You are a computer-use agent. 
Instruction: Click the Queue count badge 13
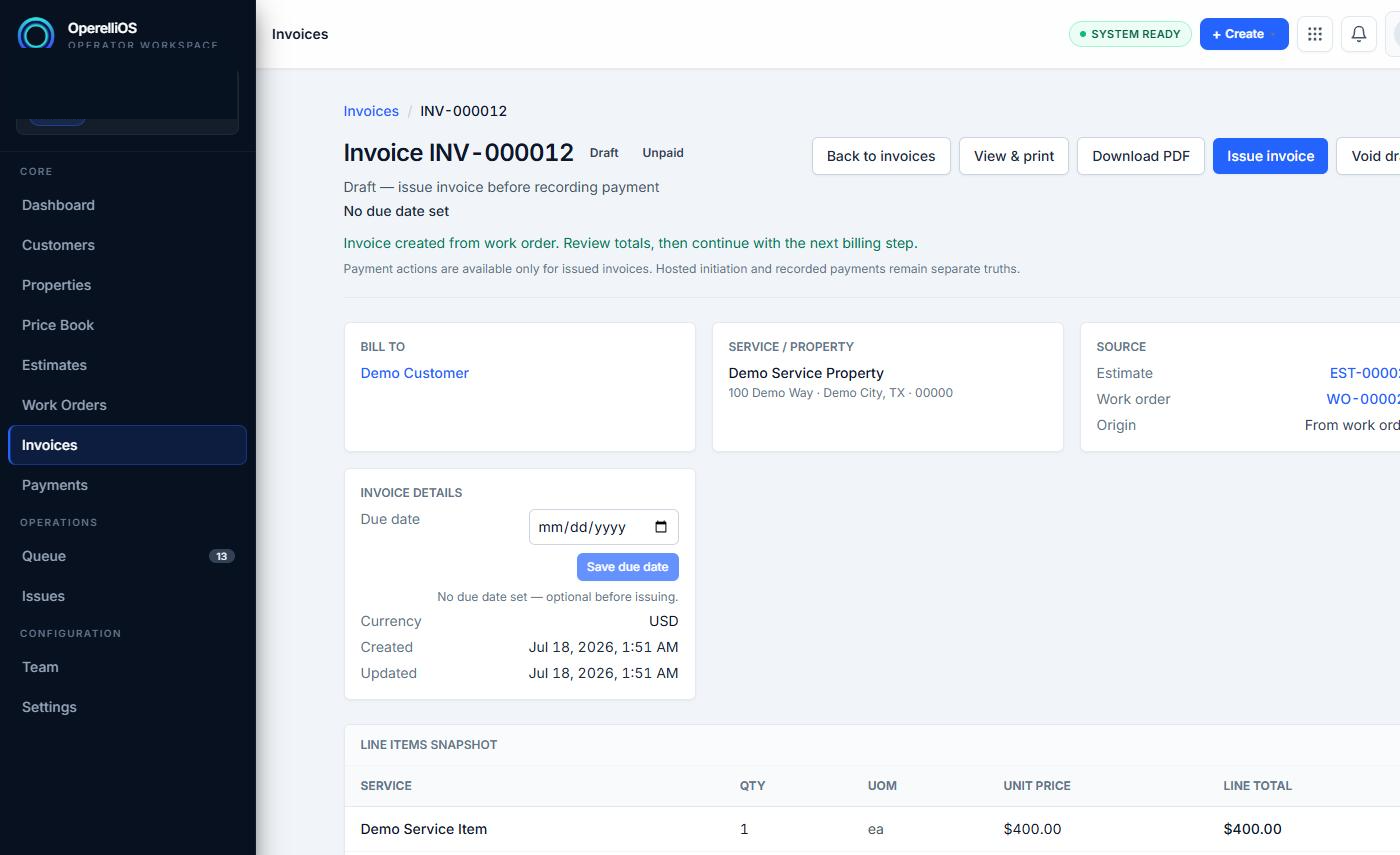click(x=221, y=556)
